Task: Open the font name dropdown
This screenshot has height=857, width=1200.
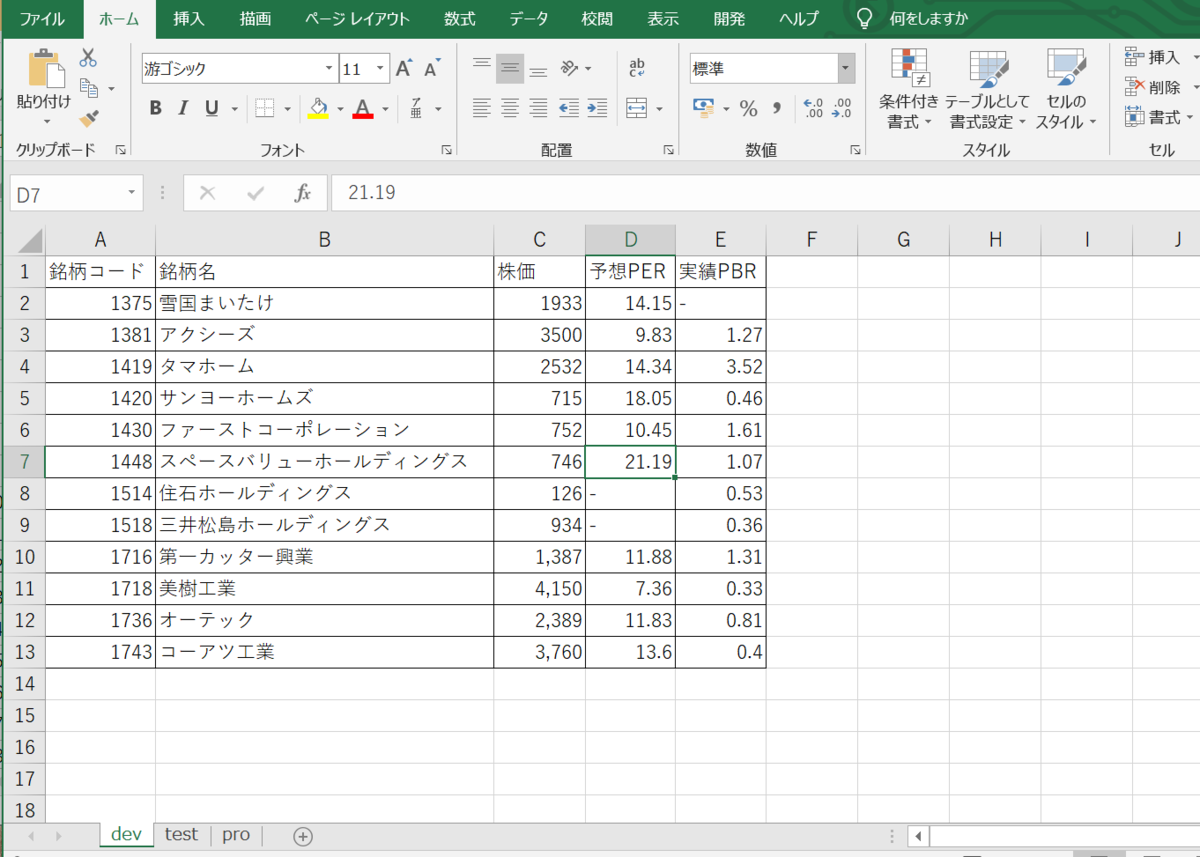Action: (x=327, y=68)
